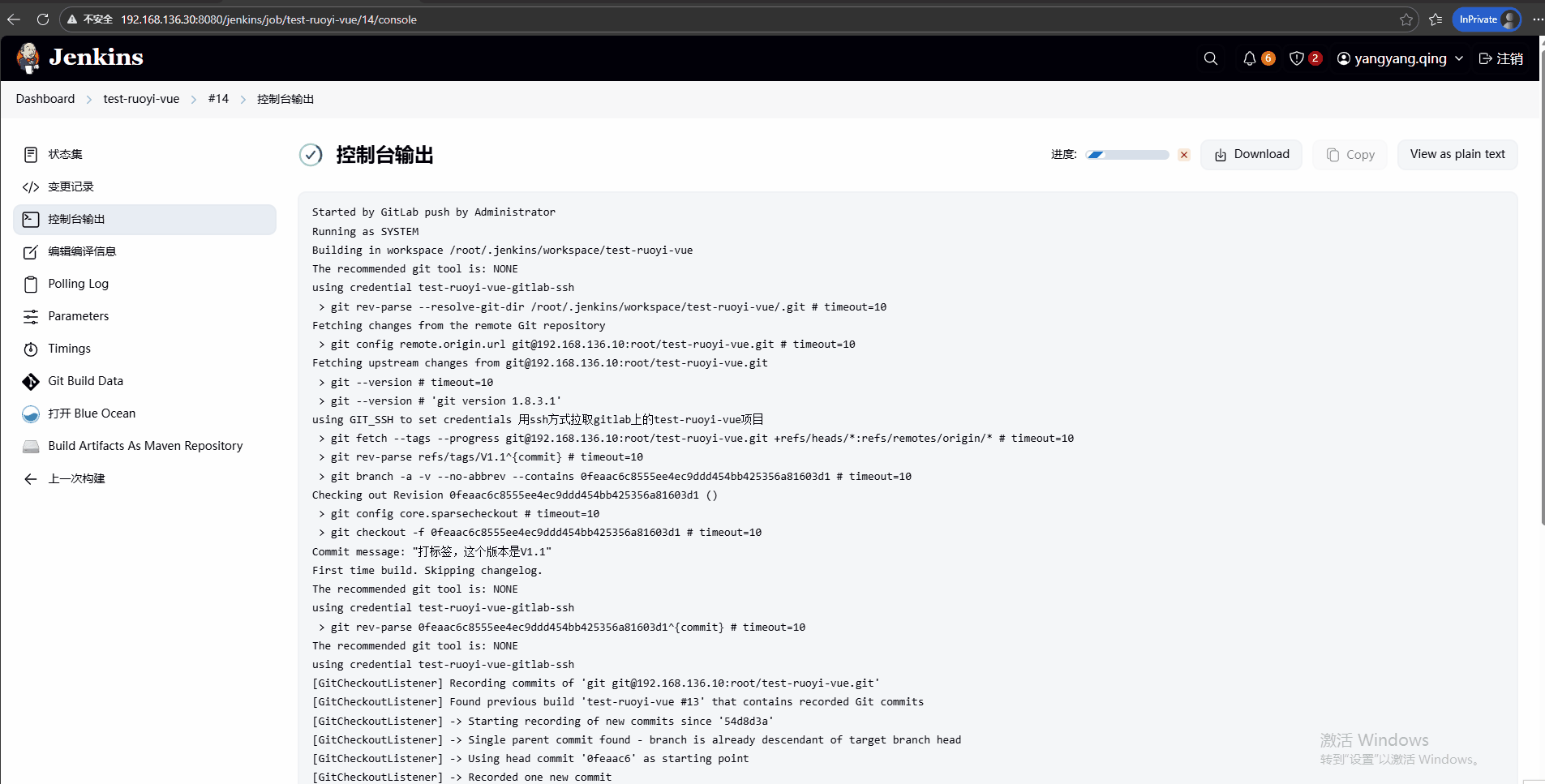Open the Jenkins search magnifier icon
Viewport: 1545px width, 784px height.
coord(1211,58)
